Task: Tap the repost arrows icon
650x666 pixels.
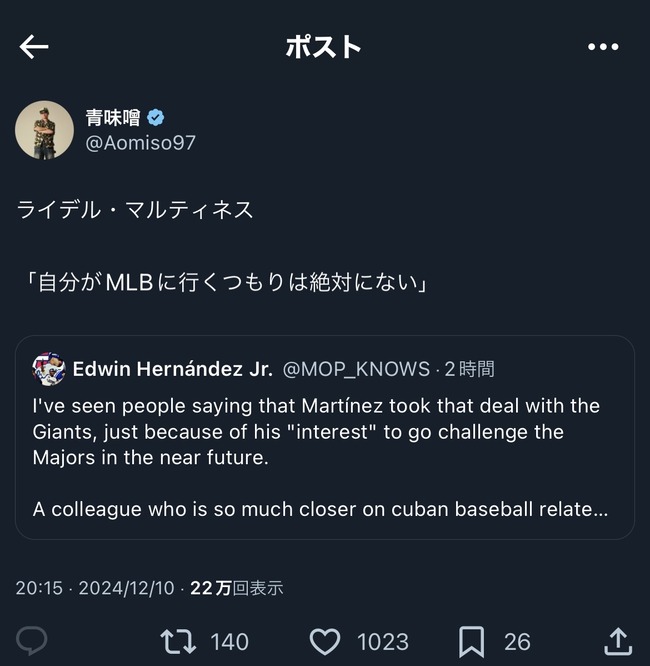Action: pyautogui.click(x=178, y=641)
